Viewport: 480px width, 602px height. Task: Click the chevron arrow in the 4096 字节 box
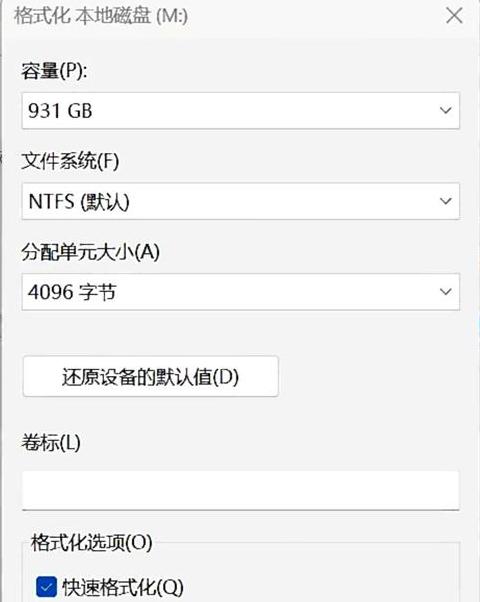tap(445, 291)
